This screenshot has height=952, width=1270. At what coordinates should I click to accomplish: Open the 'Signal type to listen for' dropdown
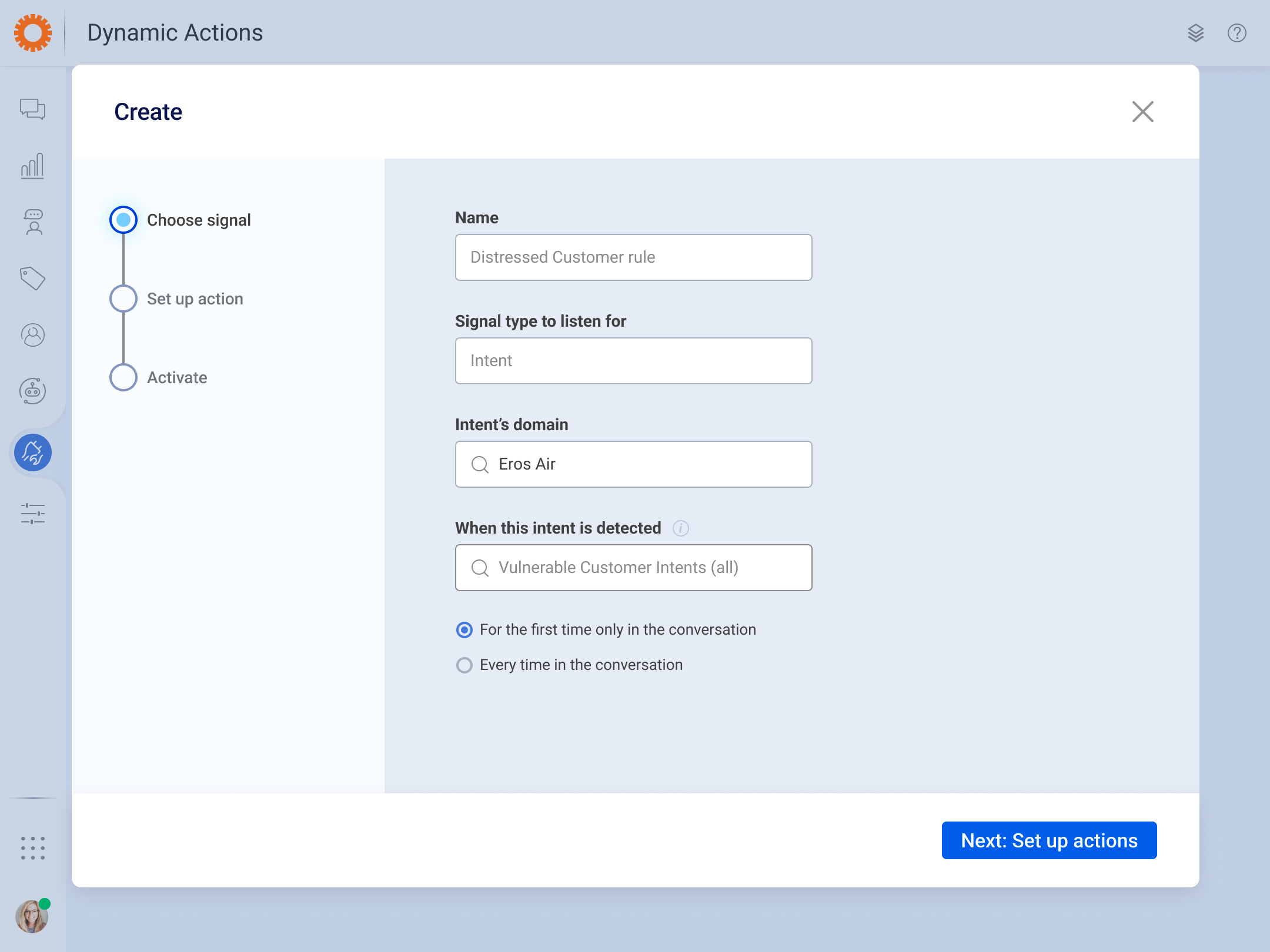click(x=633, y=361)
